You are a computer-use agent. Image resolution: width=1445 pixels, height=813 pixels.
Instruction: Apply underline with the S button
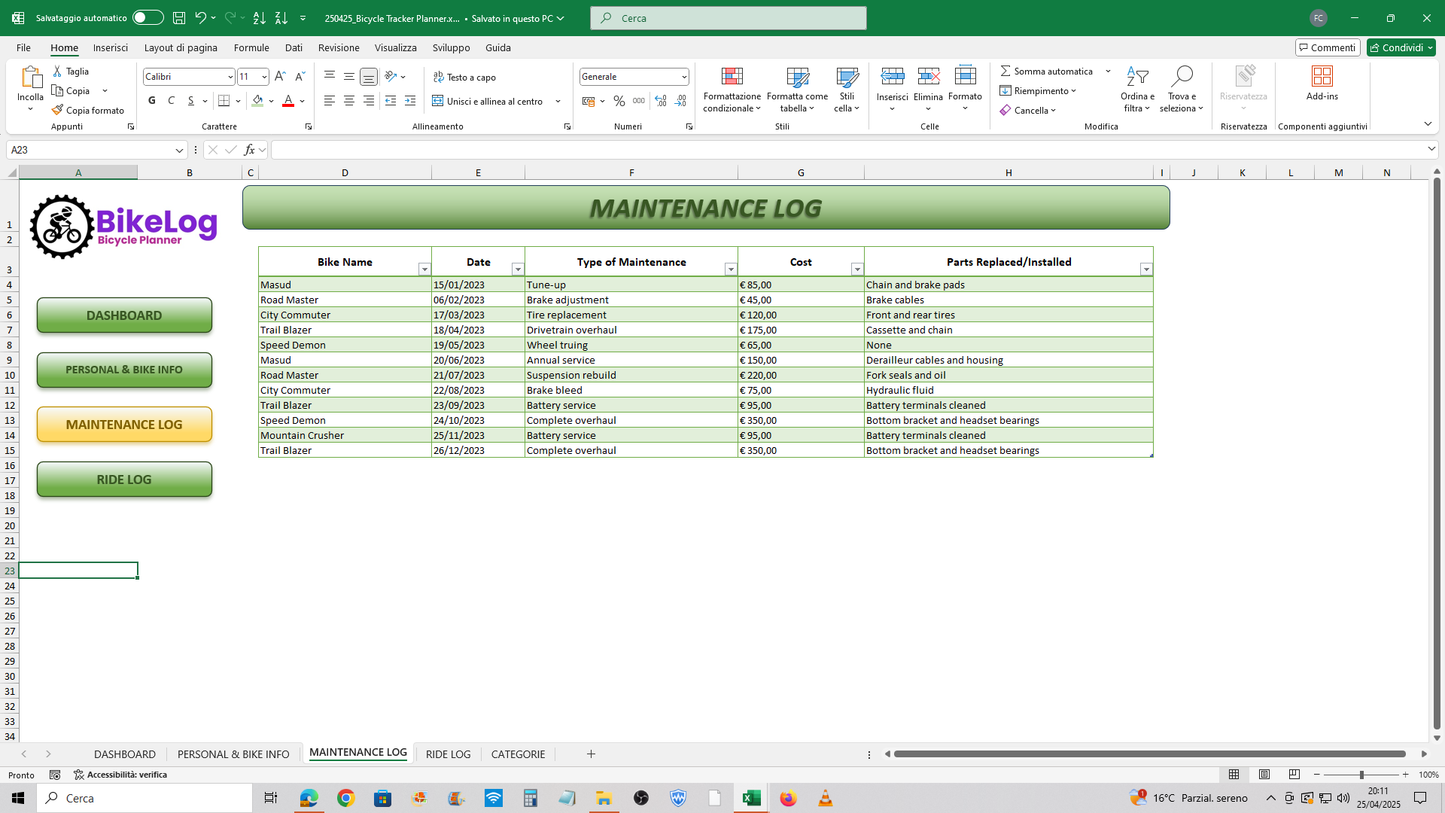click(191, 101)
